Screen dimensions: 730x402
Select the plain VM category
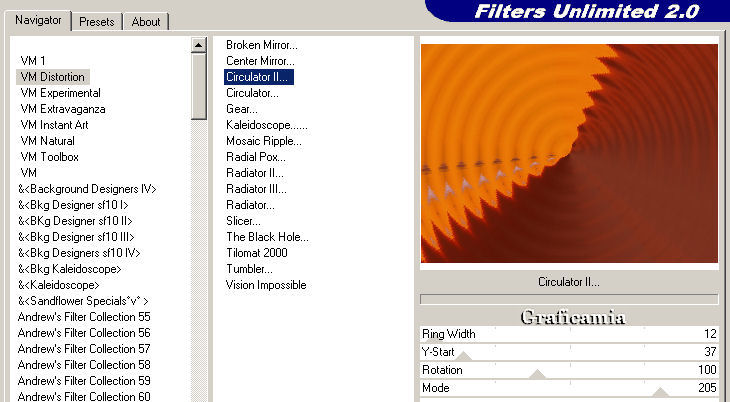pyautogui.click(x=28, y=173)
